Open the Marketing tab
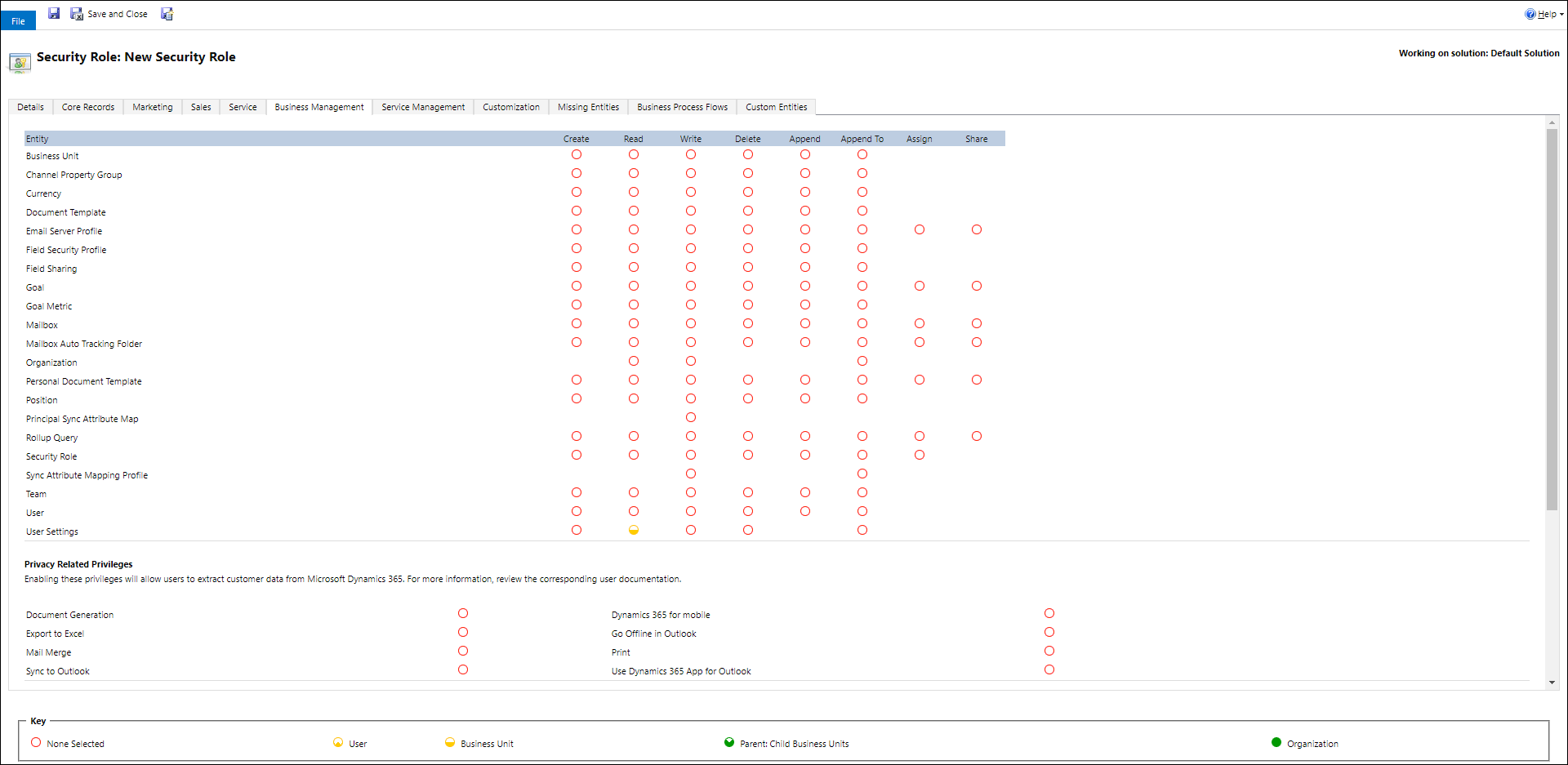Viewport: 1568px width, 765px height. (x=153, y=107)
